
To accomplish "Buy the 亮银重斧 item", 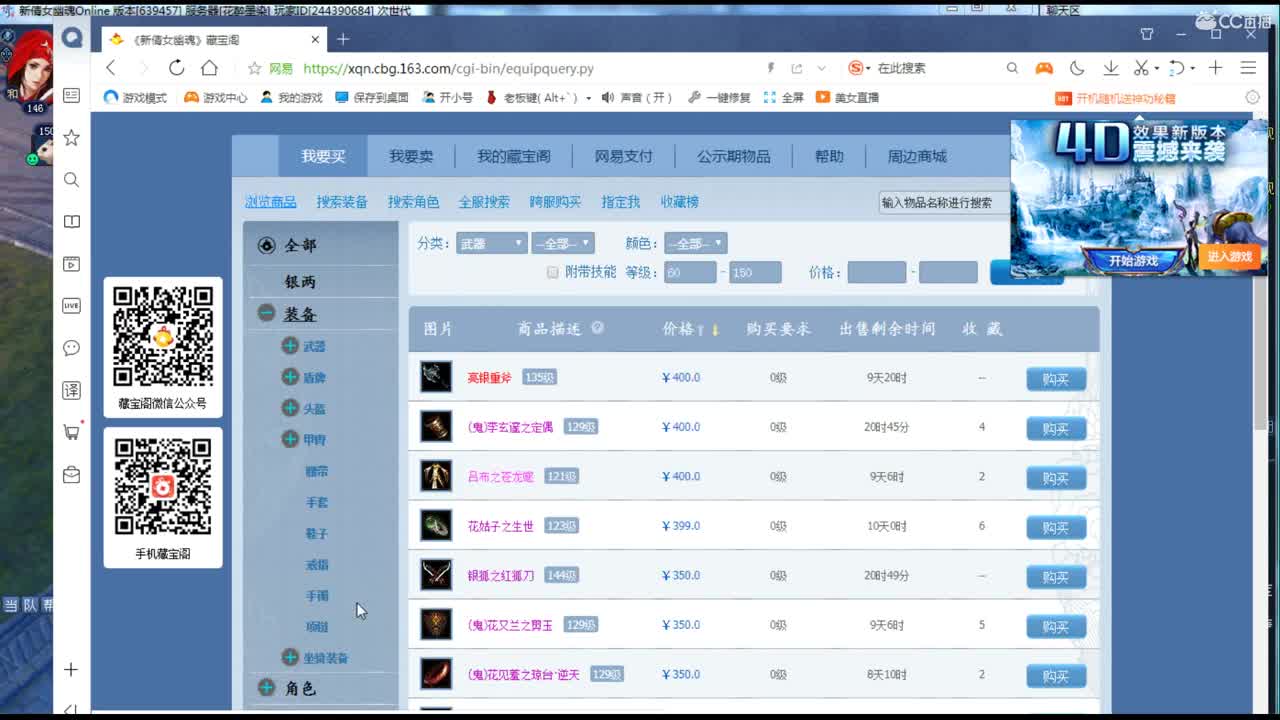I will (1056, 379).
